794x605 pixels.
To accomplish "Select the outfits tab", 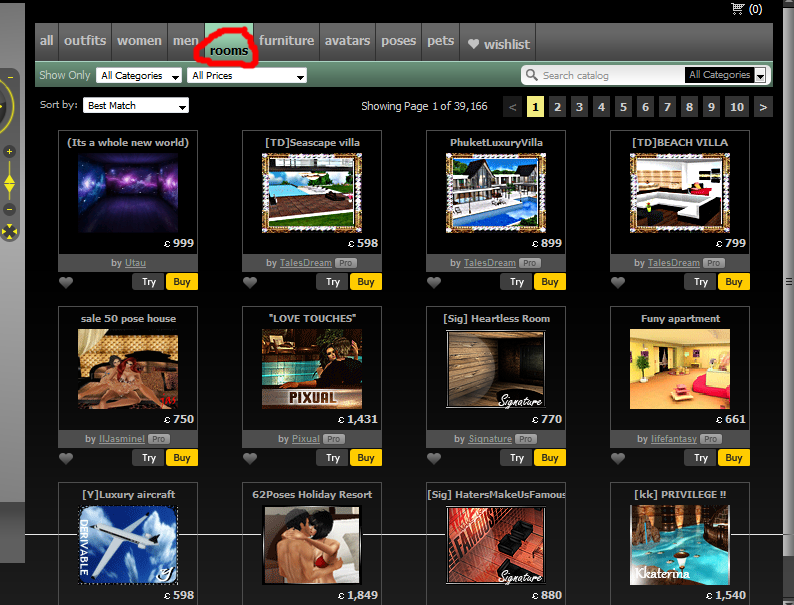I will (85, 41).
